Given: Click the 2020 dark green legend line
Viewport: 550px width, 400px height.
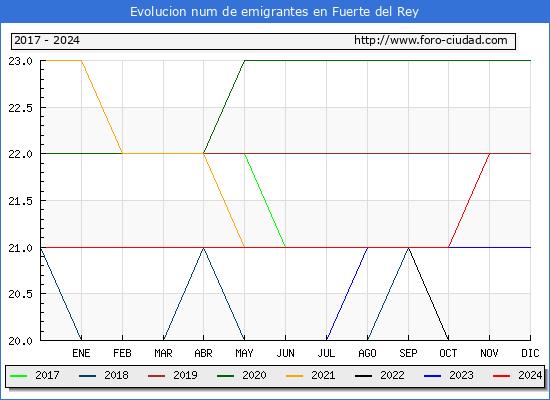Looking at the screenshot, I should (226, 376).
